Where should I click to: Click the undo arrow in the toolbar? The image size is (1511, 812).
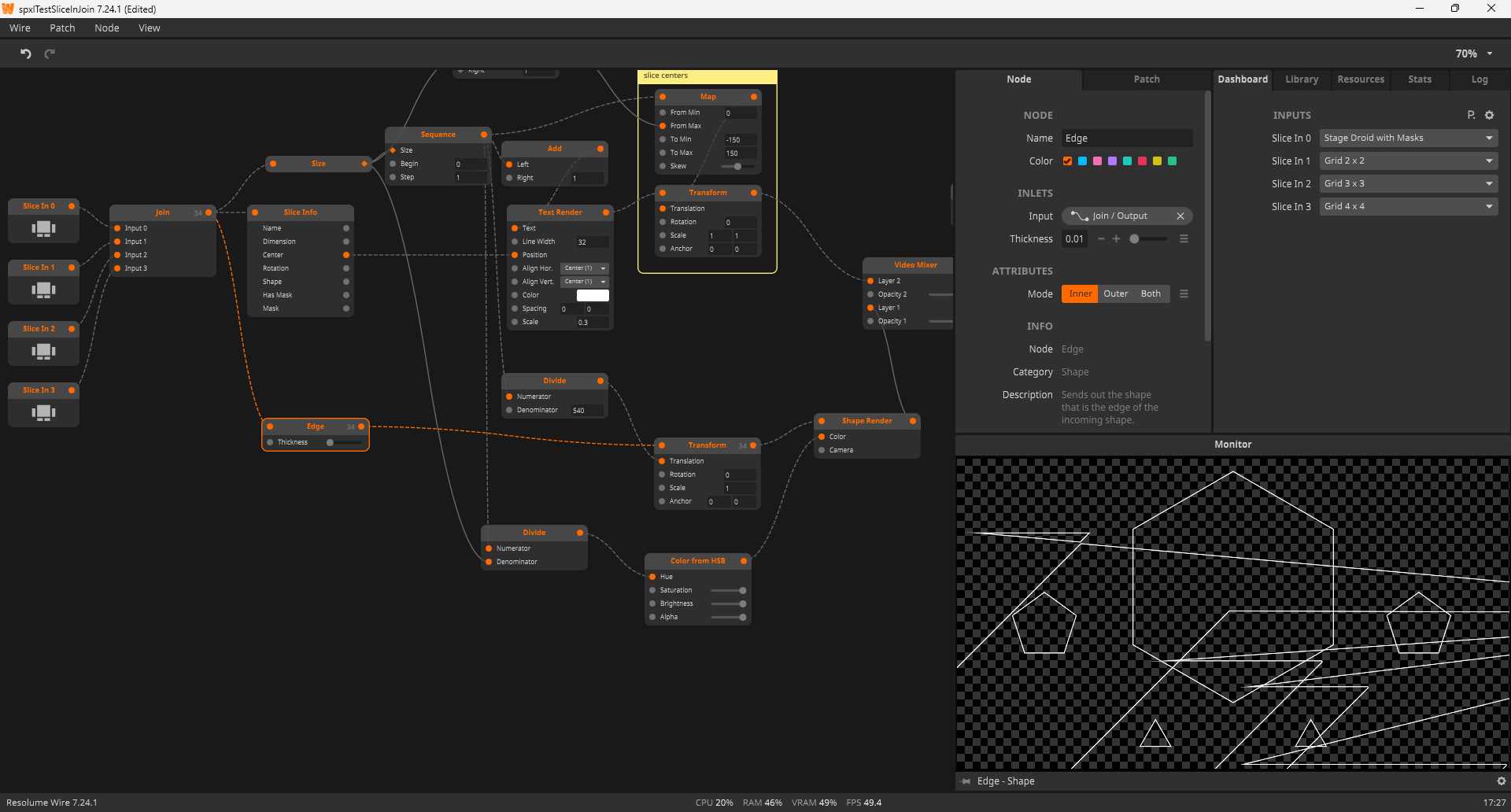click(26, 54)
